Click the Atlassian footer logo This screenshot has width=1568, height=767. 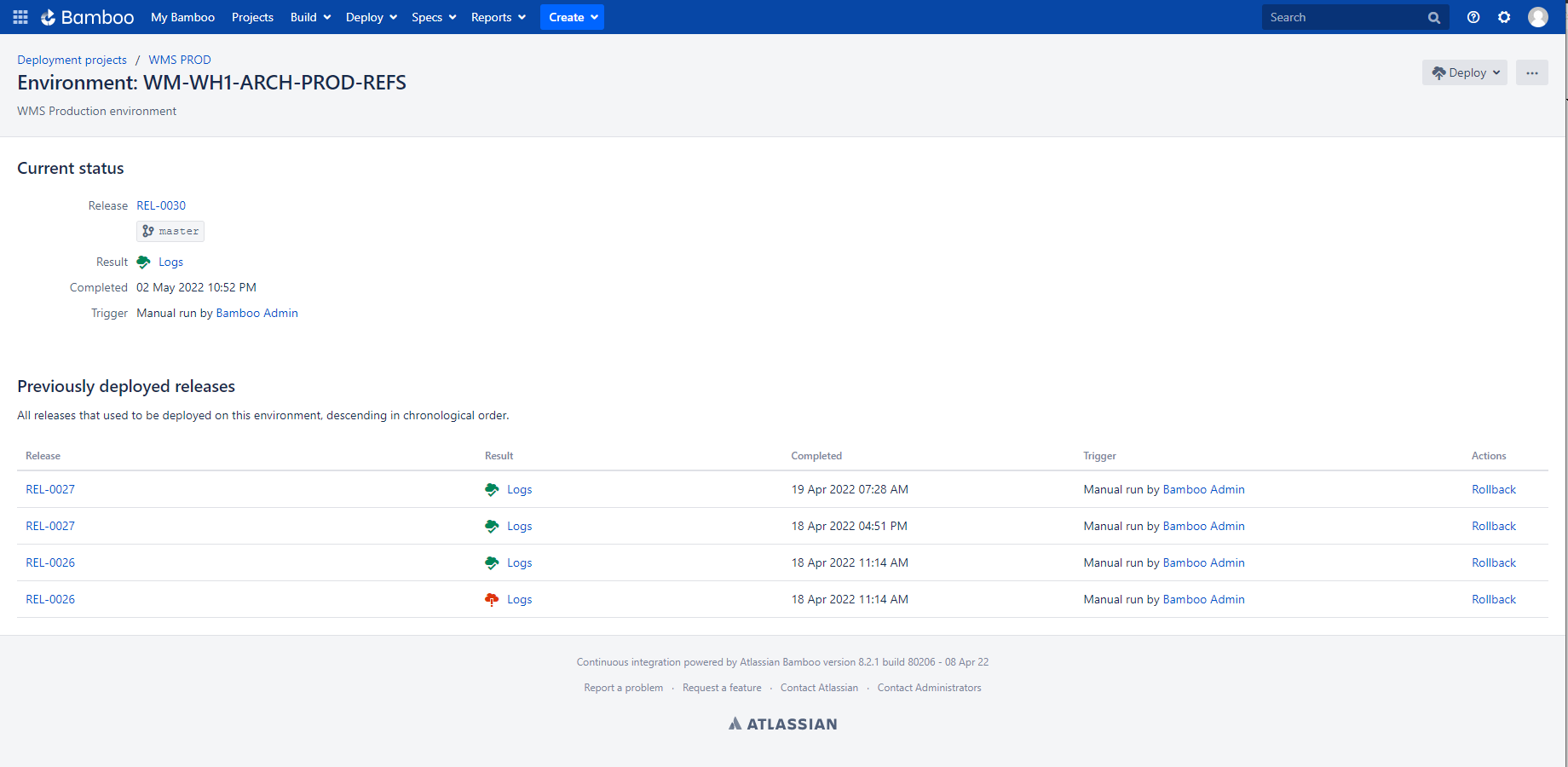pyautogui.click(x=783, y=724)
